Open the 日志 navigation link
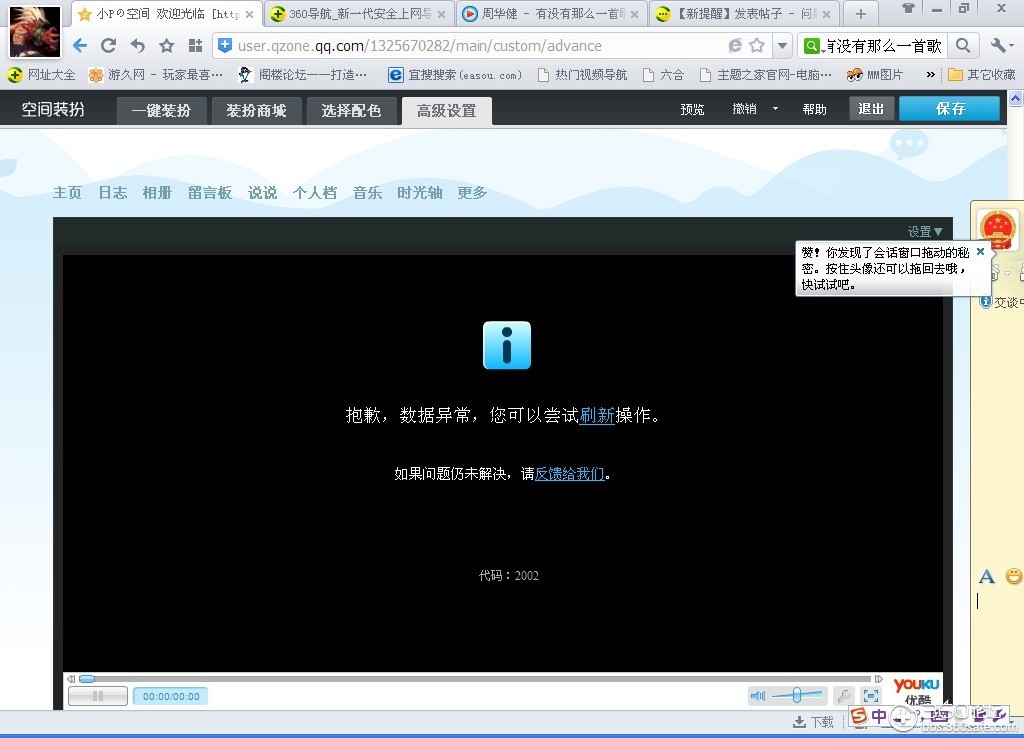 [x=113, y=193]
